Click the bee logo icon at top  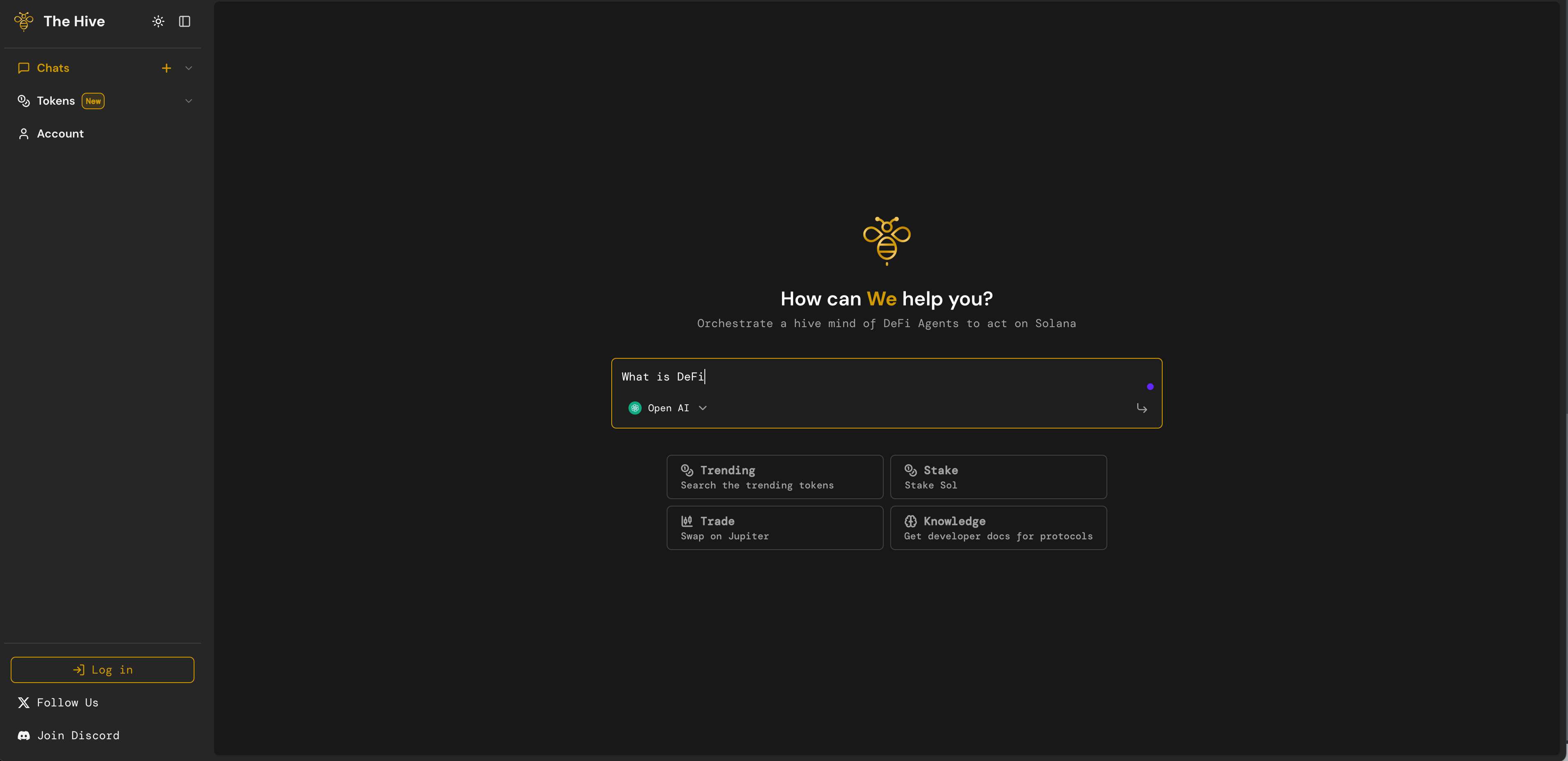click(x=24, y=21)
